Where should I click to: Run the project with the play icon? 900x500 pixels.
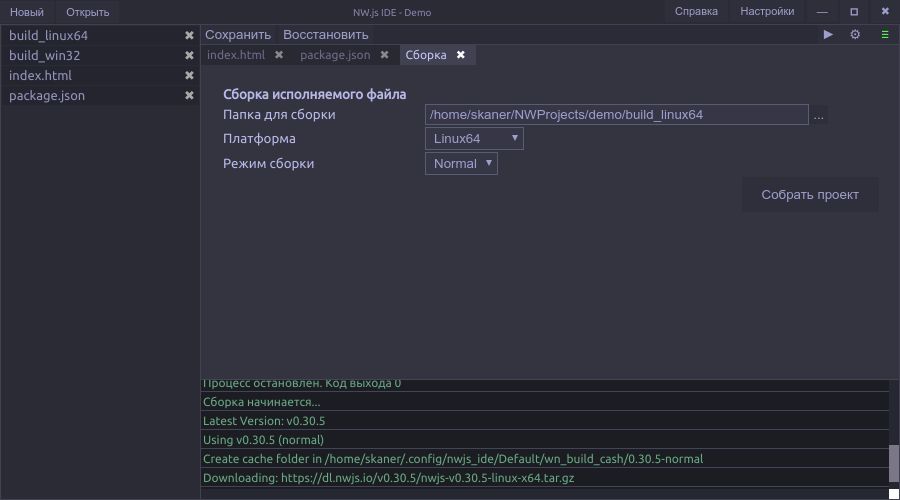pyautogui.click(x=828, y=34)
